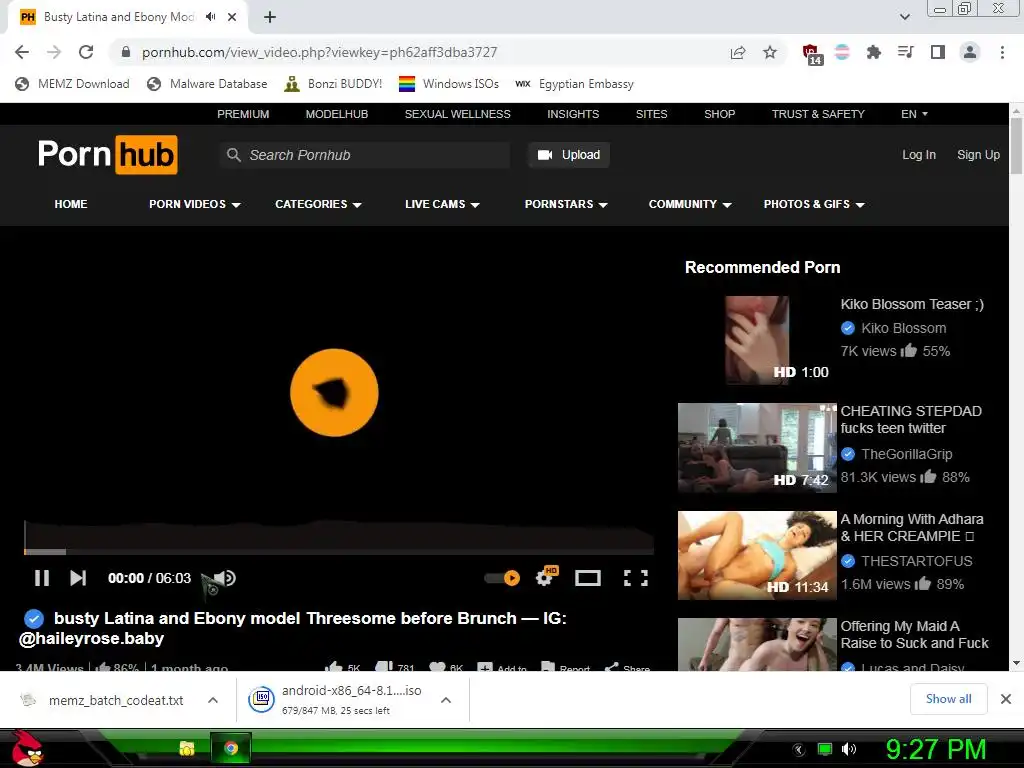
Task: Click the search magnifier icon
Action: pos(233,155)
